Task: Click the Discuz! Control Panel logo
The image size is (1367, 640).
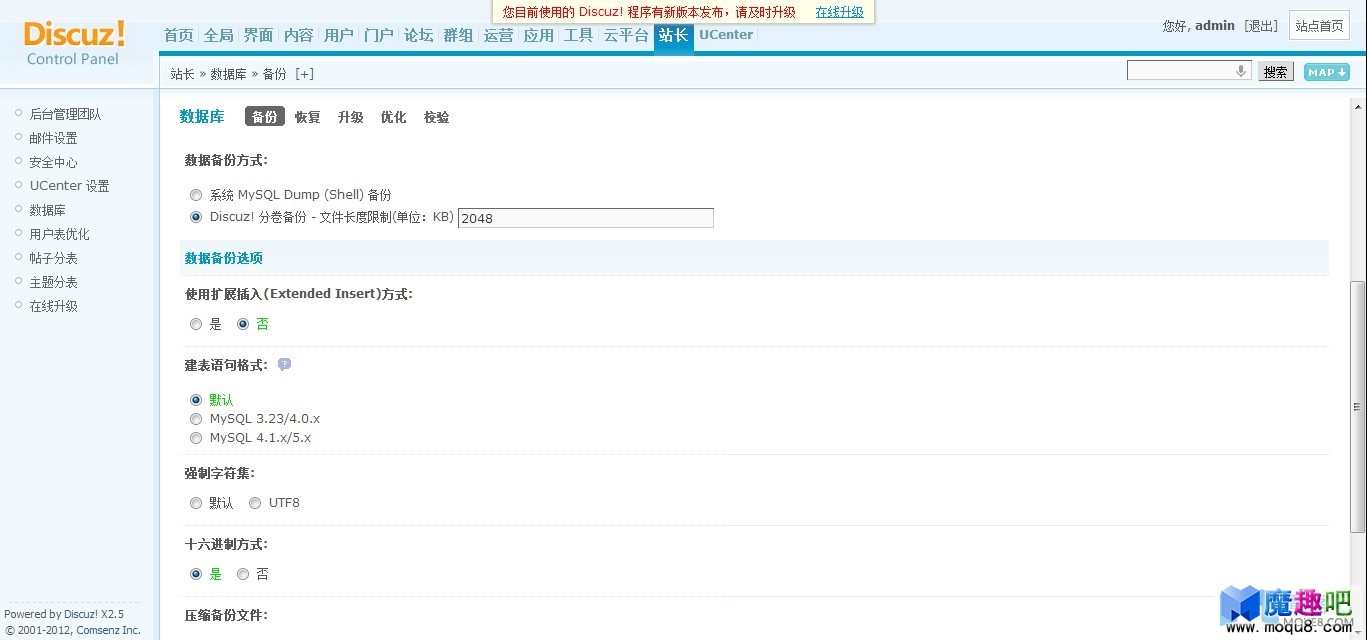Action: (x=74, y=44)
